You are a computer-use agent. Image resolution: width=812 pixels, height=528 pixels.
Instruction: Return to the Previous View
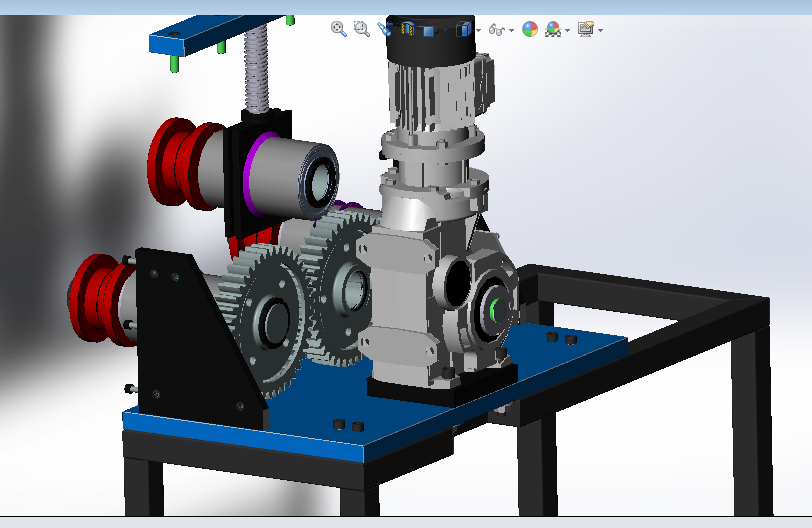click(384, 29)
